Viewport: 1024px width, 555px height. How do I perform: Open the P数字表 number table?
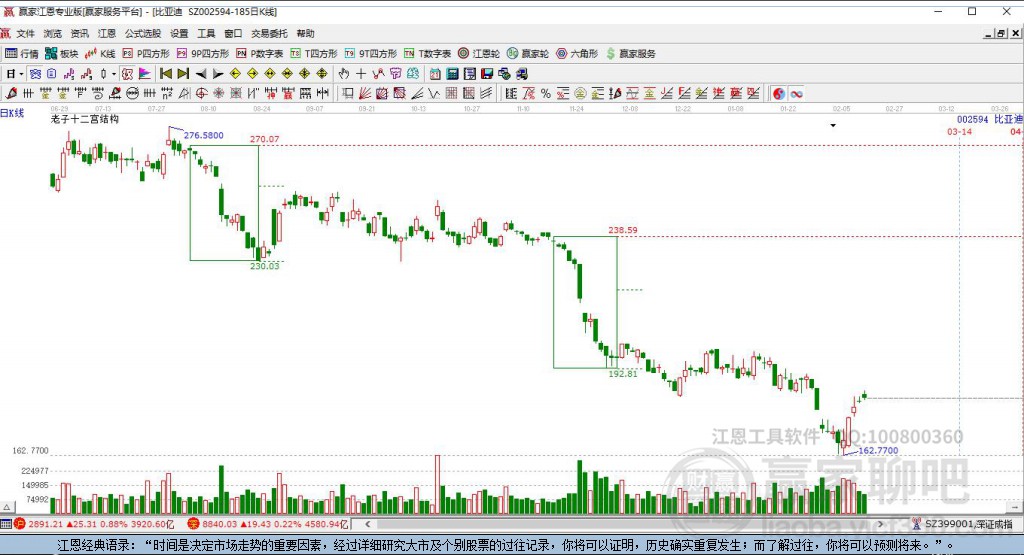(259, 54)
